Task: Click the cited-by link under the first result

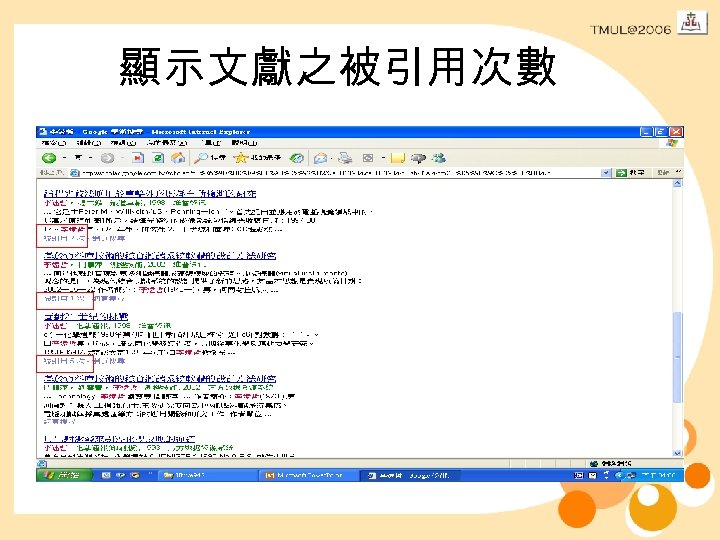Action: [x=64, y=238]
